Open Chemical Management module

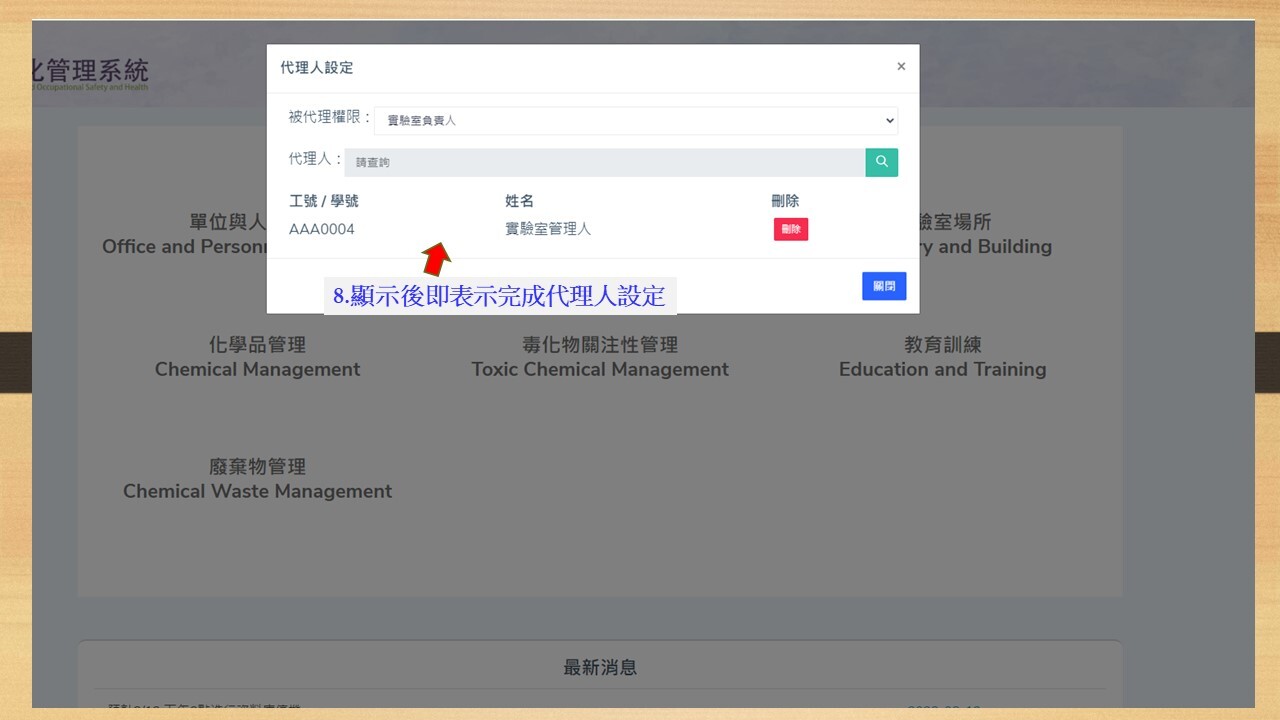257,357
